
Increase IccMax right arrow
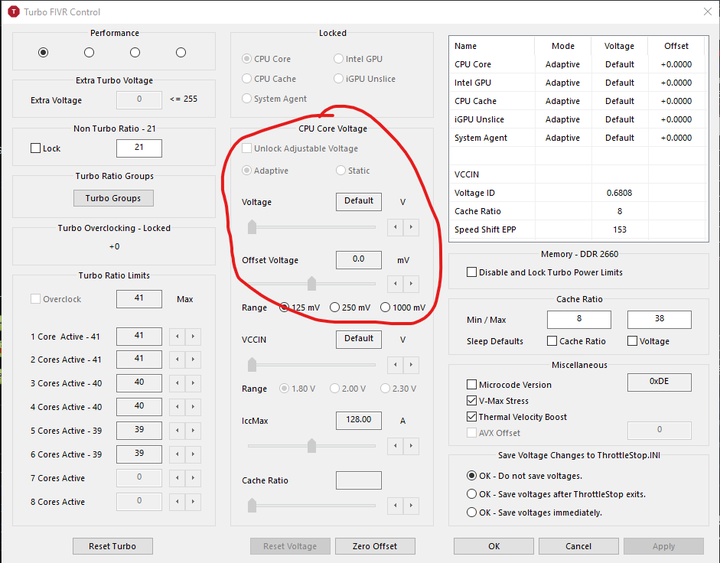tap(411, 446)
